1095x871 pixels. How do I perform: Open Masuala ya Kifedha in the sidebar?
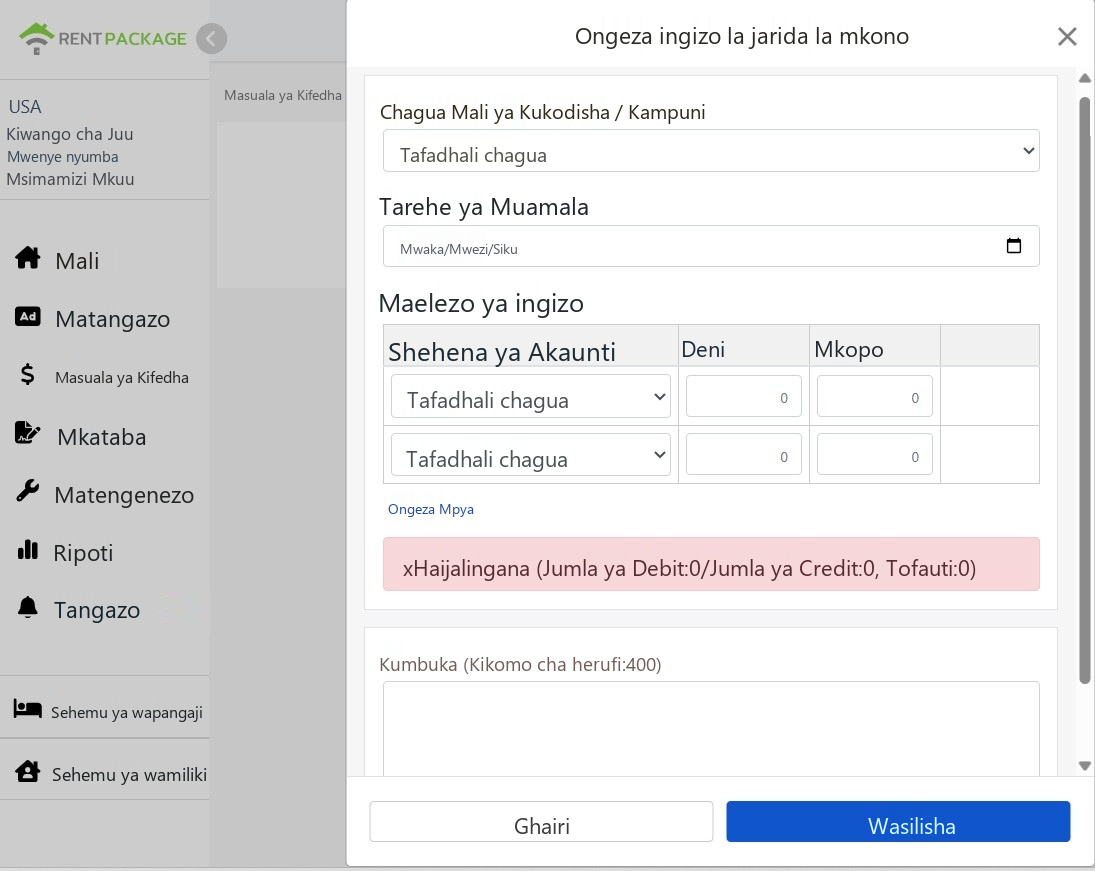click(x=122, y=378)
